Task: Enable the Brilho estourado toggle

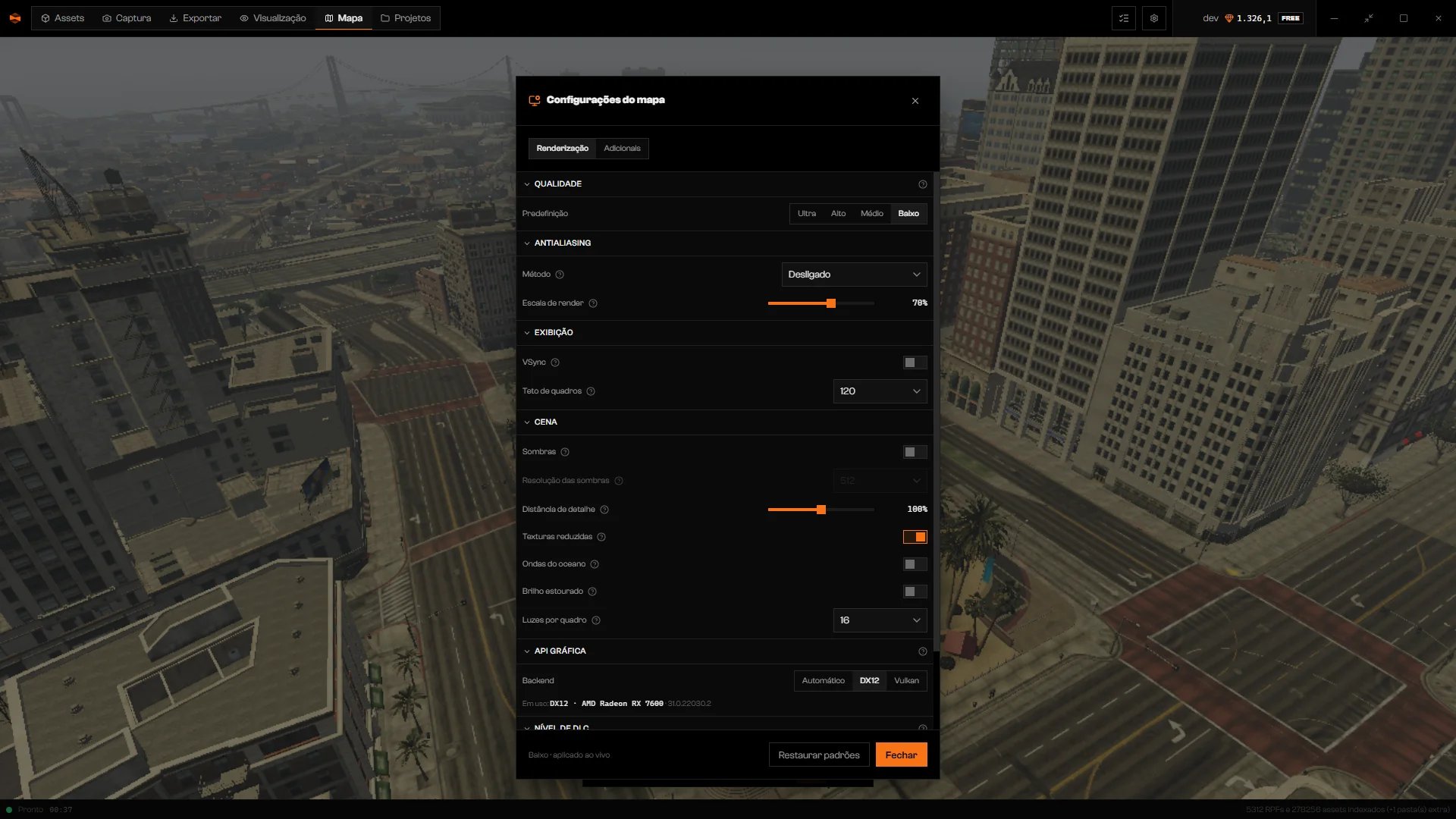Action: (x=915, y=591)
